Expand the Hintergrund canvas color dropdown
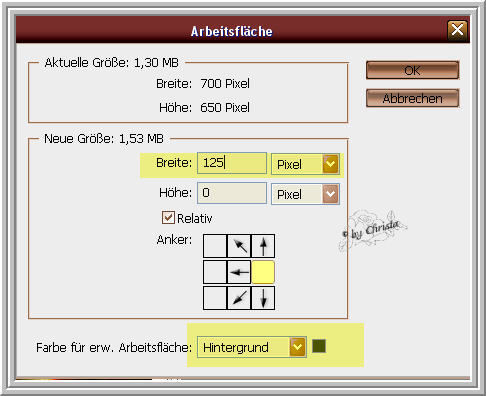This screenshot has width=486, height=396. (x=252, y=347)
